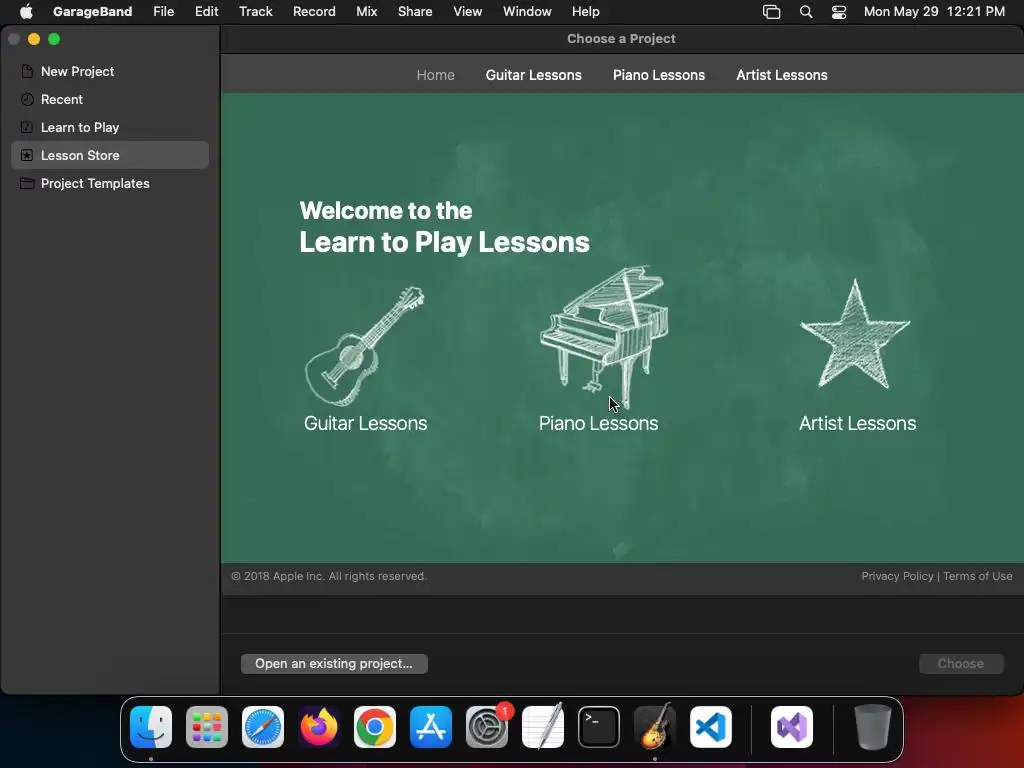The width and height of the screenshot is (1024, 768).
Task: Switch to the Guitar Lessons tab
Action: [534, 75]
